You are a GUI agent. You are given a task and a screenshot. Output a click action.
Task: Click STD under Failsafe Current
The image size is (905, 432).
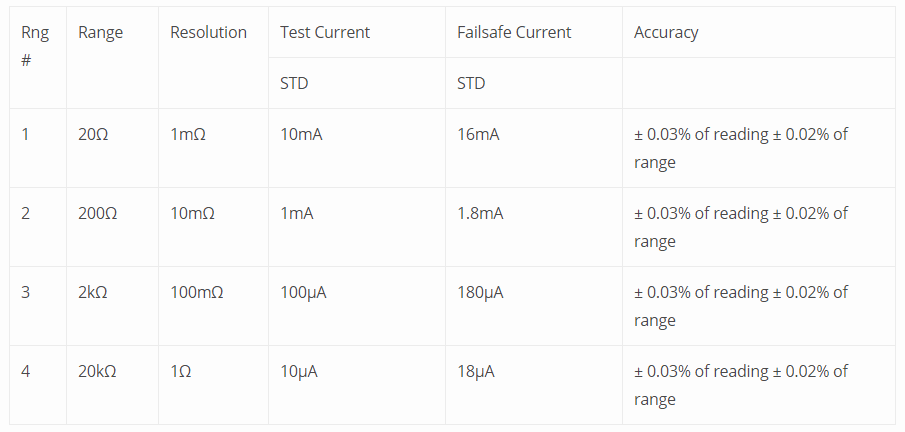(x=471, y=83)
